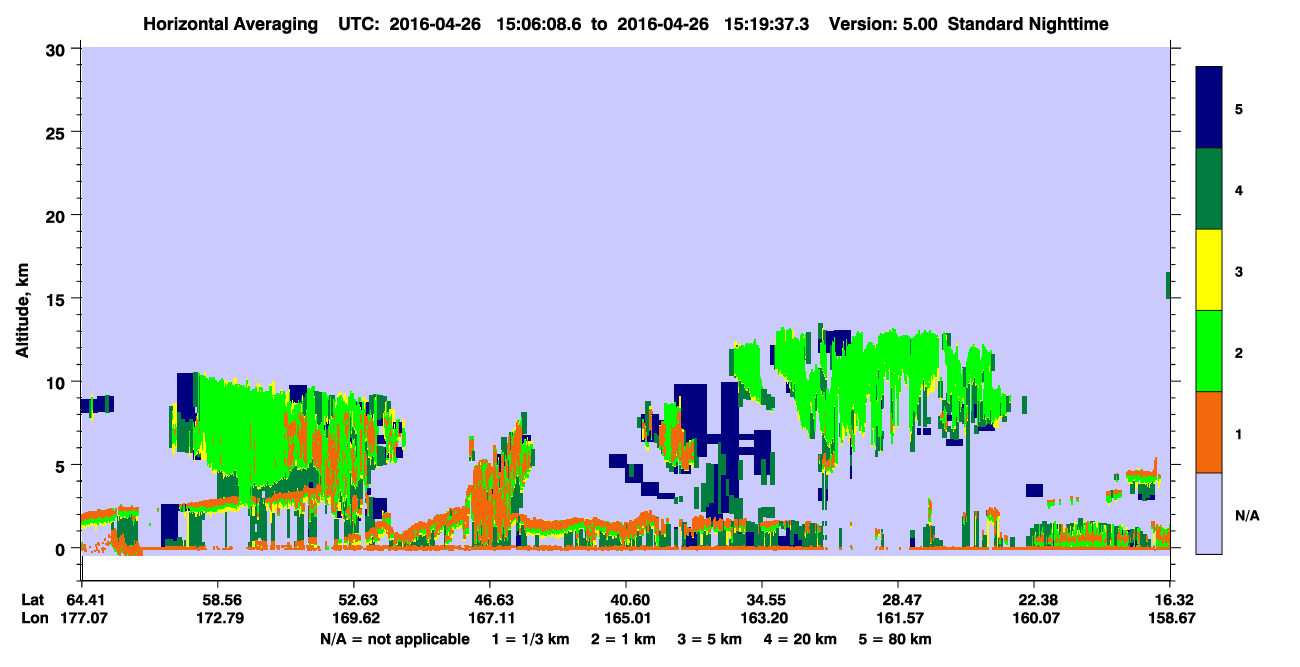Click the '4 = 20 km' legend note

click(x=800, y=639)
